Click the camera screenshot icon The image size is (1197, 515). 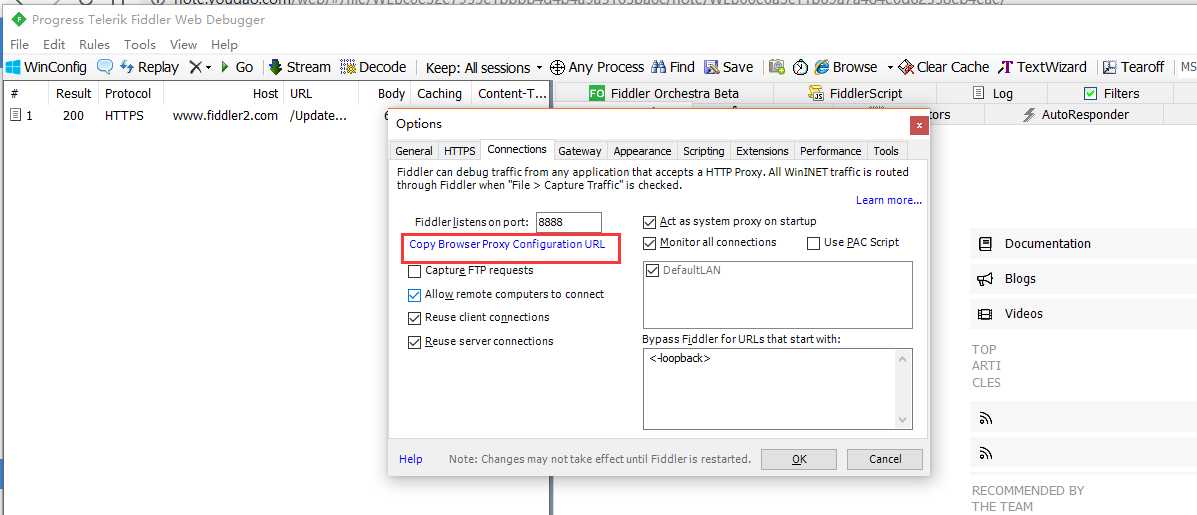pos(777,67)
